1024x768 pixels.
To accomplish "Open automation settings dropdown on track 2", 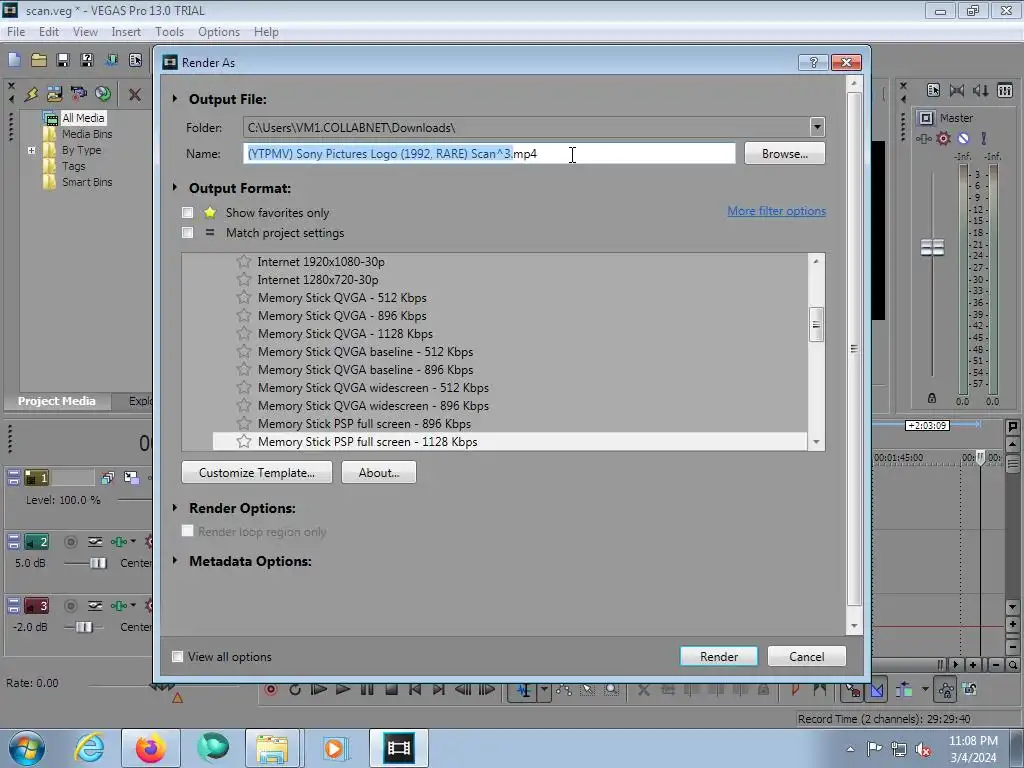I will tap(133, 541).
